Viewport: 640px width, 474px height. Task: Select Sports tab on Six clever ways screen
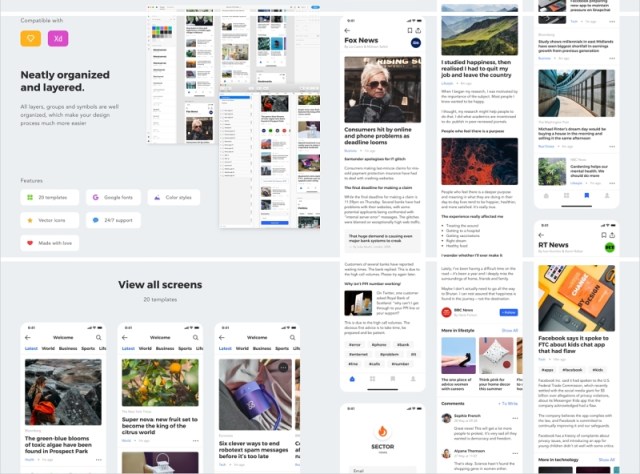[282, 349]
